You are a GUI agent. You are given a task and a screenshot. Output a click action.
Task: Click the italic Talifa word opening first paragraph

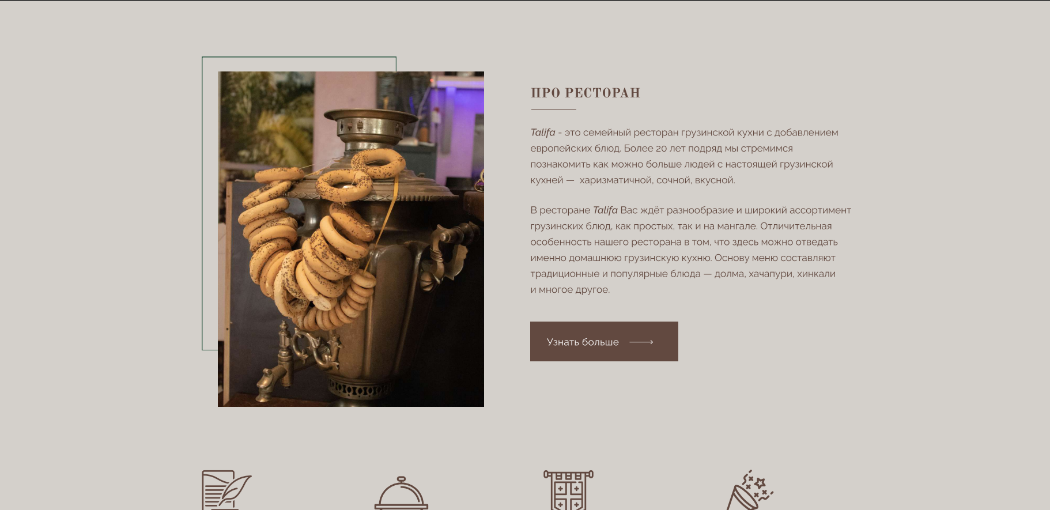542,133
